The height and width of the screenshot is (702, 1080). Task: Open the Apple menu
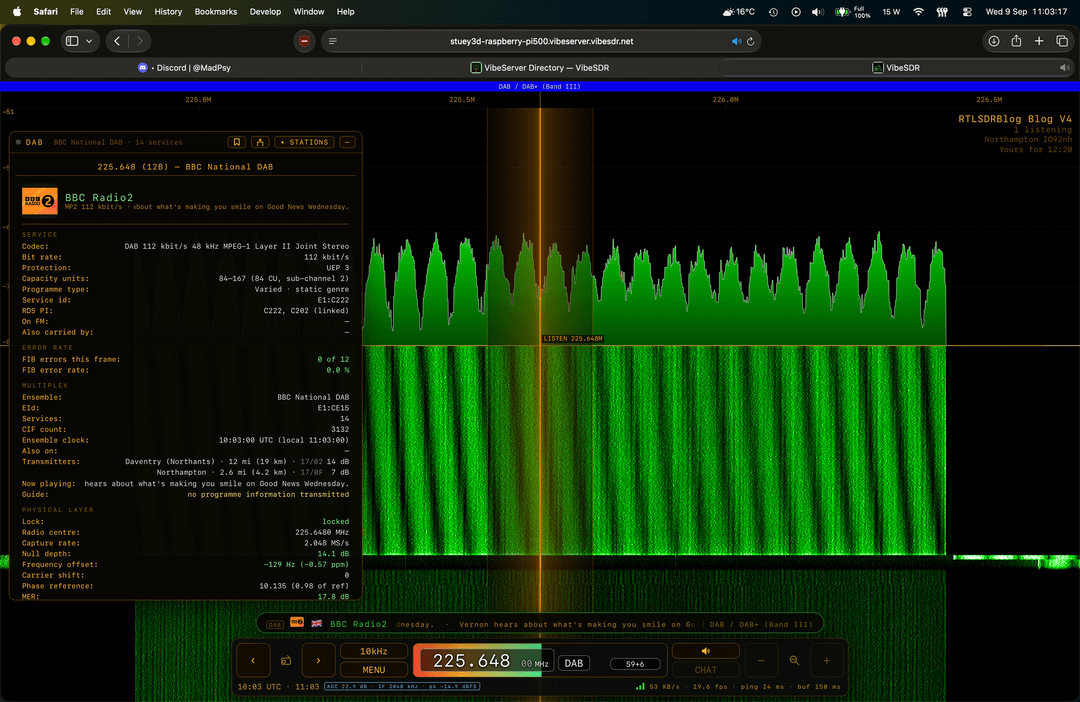pos(17,12)
